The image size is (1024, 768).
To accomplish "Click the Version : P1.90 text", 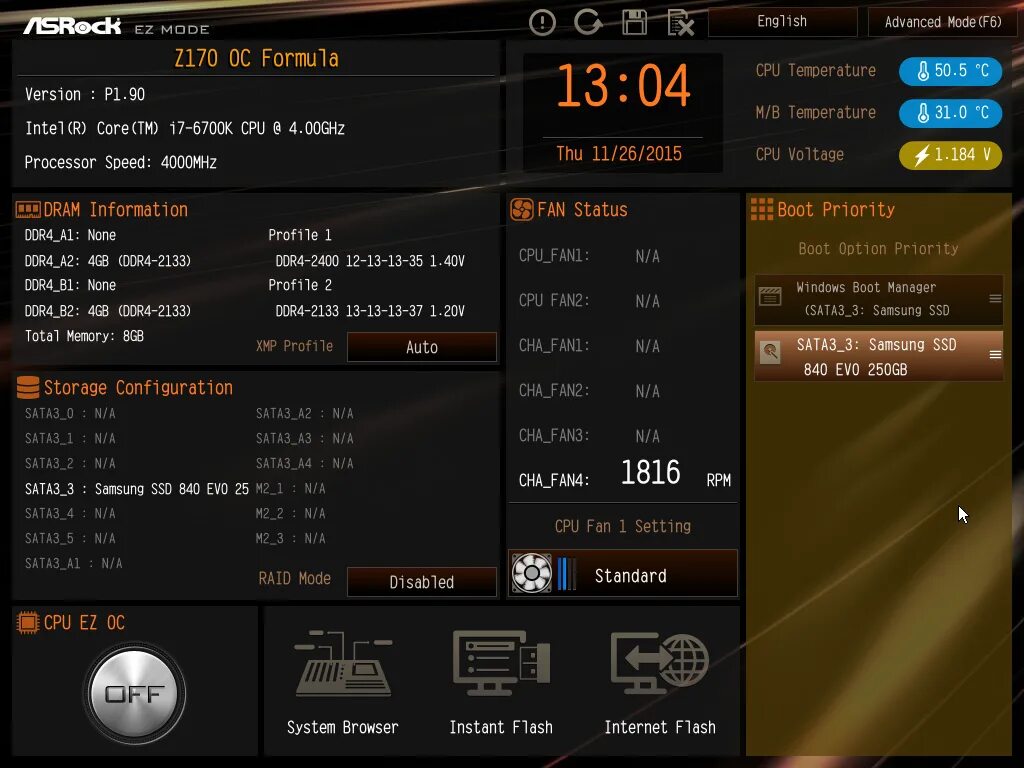I will [85, 95].
